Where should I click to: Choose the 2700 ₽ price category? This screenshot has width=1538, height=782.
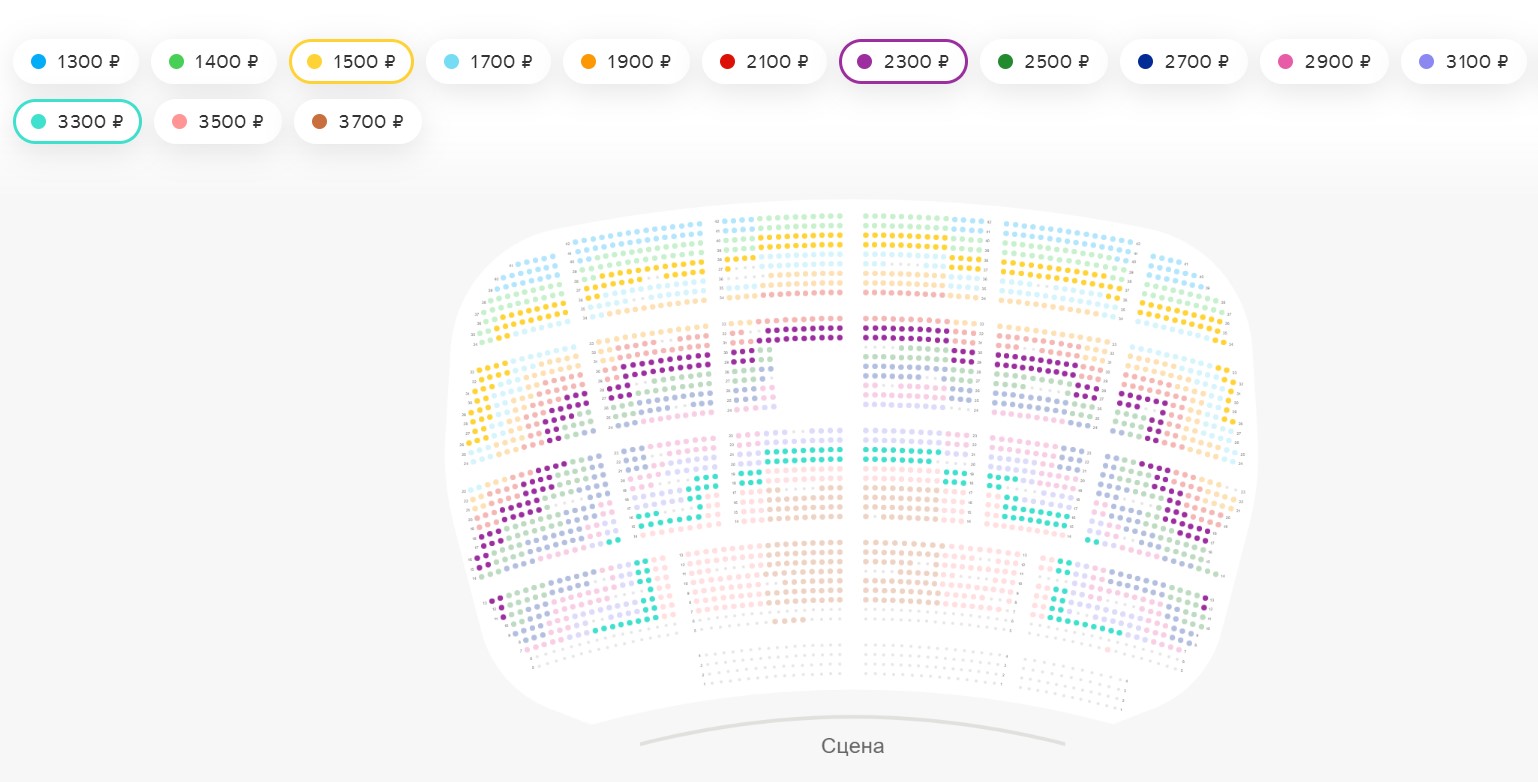tap(1183, 62)
